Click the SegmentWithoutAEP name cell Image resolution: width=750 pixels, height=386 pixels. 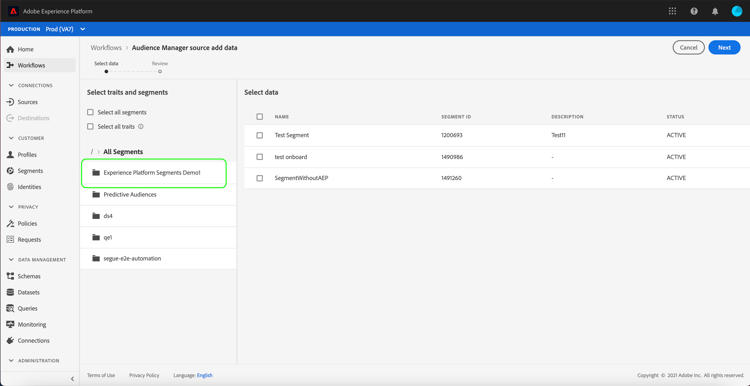(301, 178)
